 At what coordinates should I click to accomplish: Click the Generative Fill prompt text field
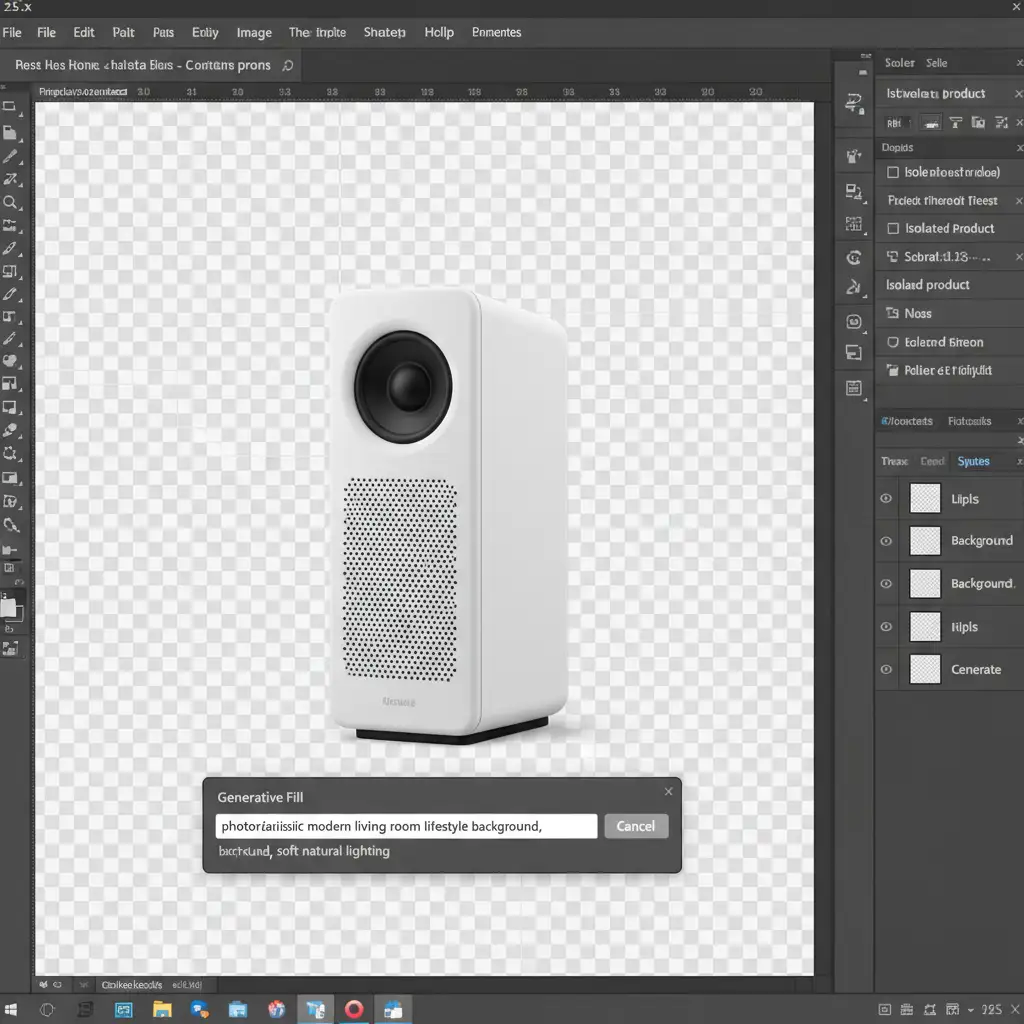click(x=406, y=826)
